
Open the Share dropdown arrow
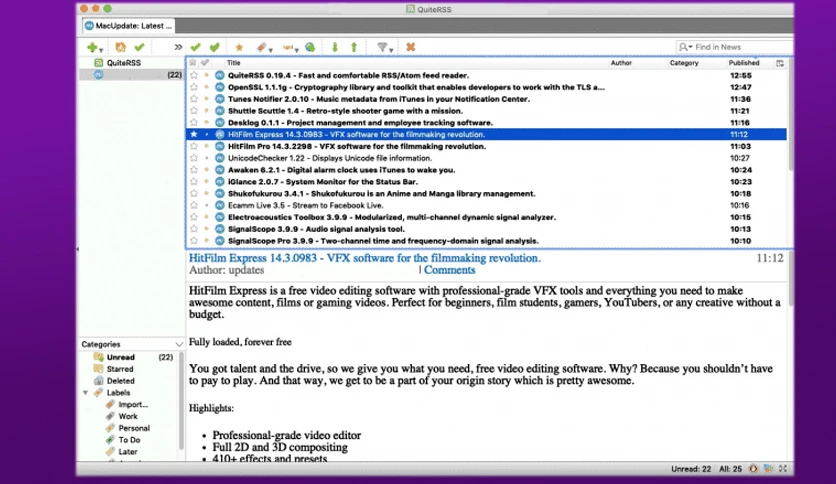(296, 50)
